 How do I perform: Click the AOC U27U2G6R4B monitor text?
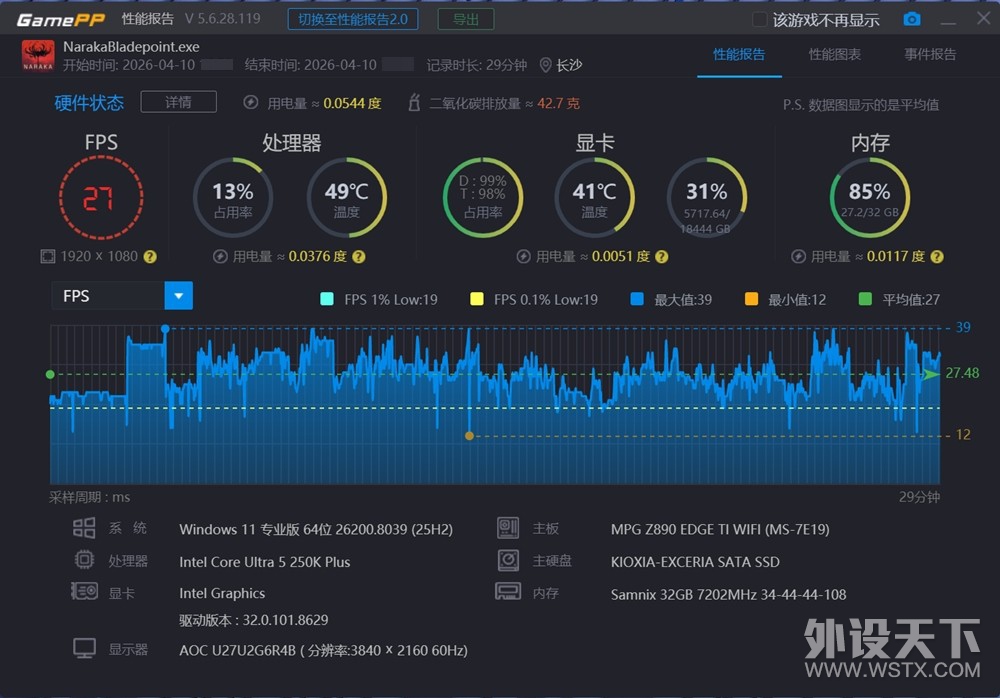pyautogui.click(x=323, y=650)
